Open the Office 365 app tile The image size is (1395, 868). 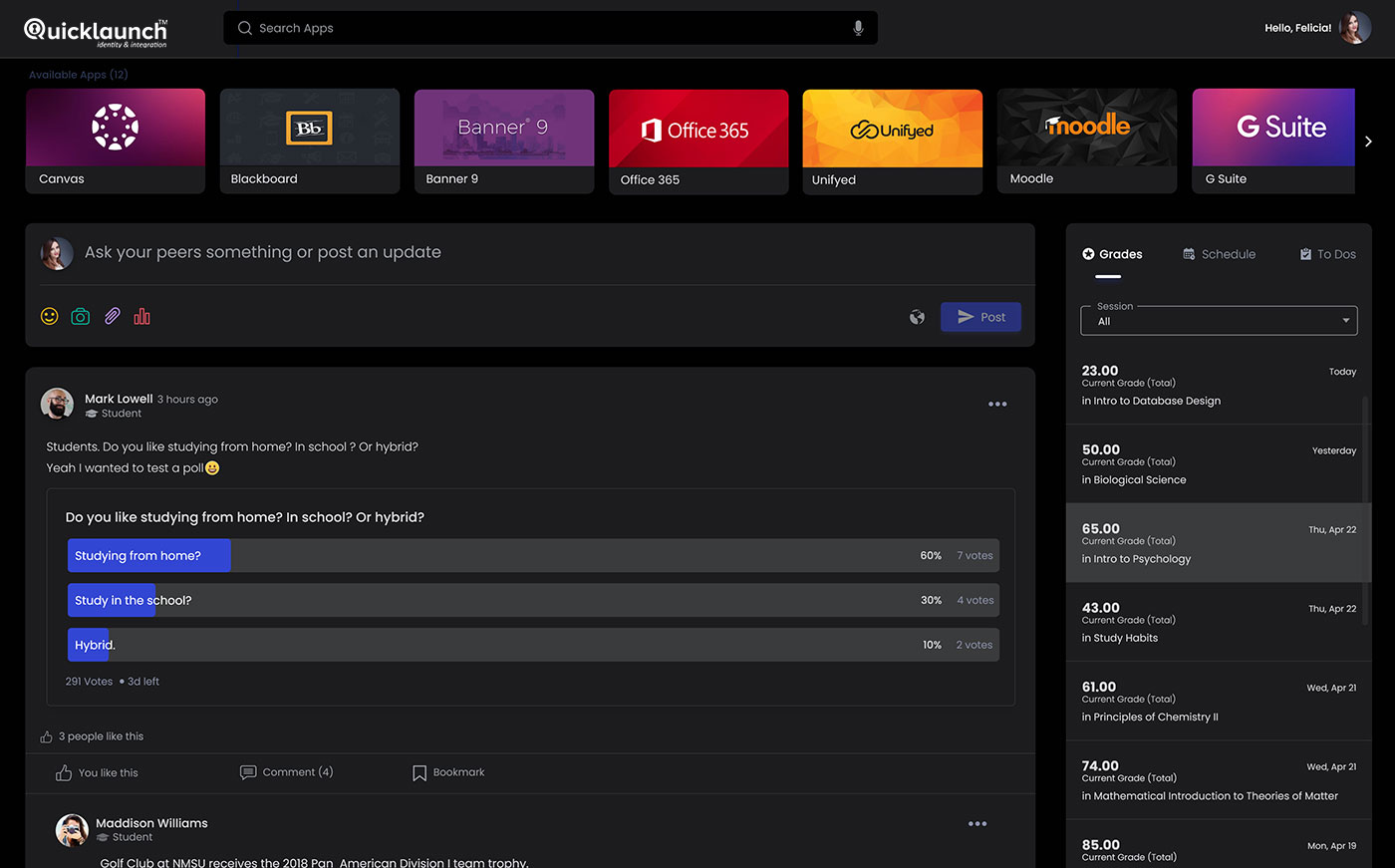[698, 142]
